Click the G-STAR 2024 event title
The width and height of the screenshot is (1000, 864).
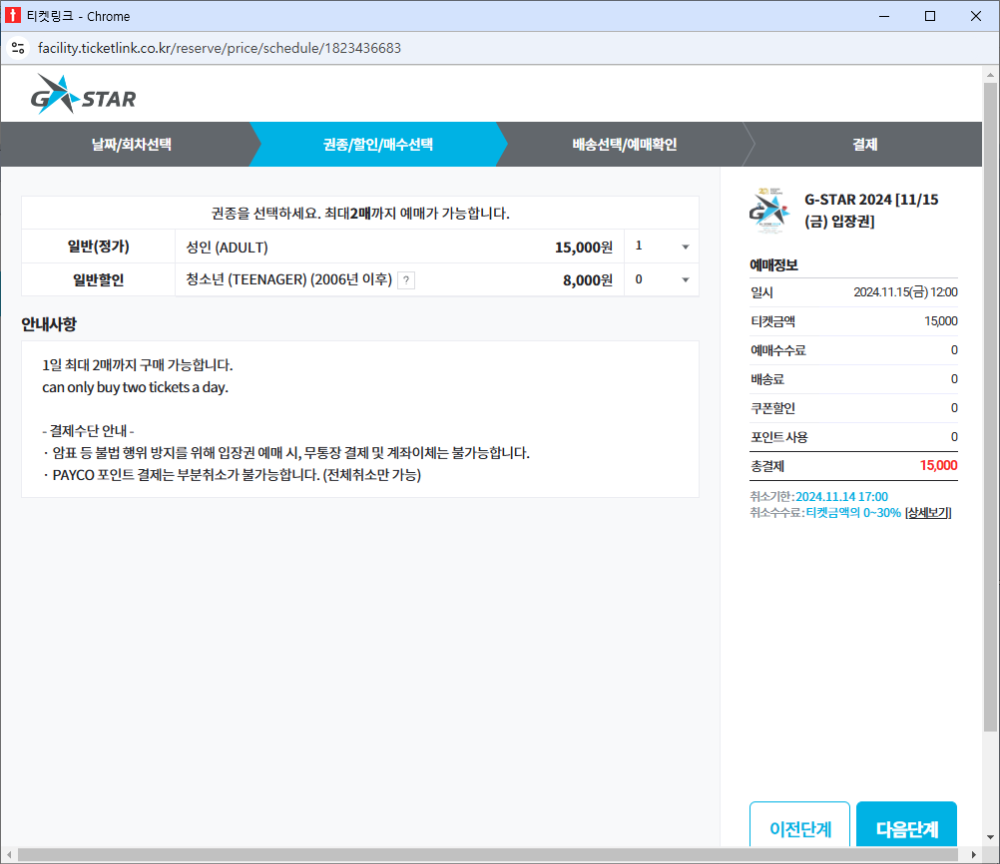pyautogui.click(x=871, y=210)
